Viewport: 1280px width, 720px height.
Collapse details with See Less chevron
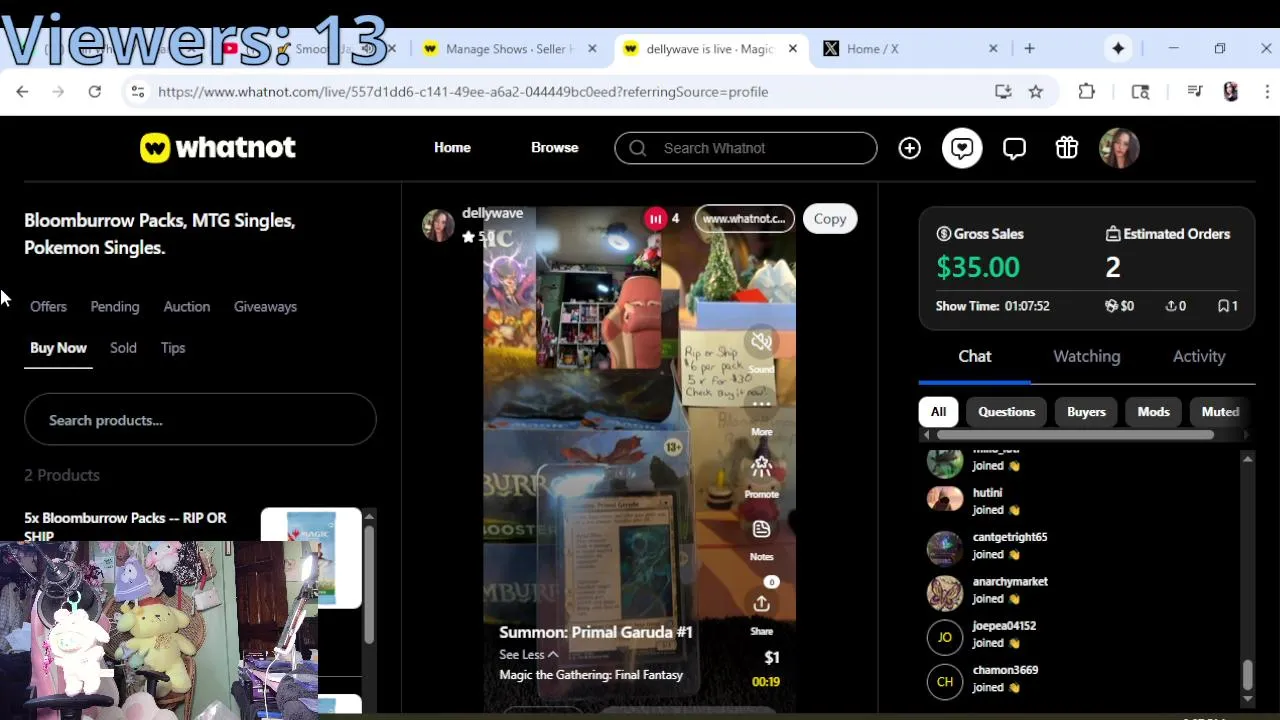(529, 655)
